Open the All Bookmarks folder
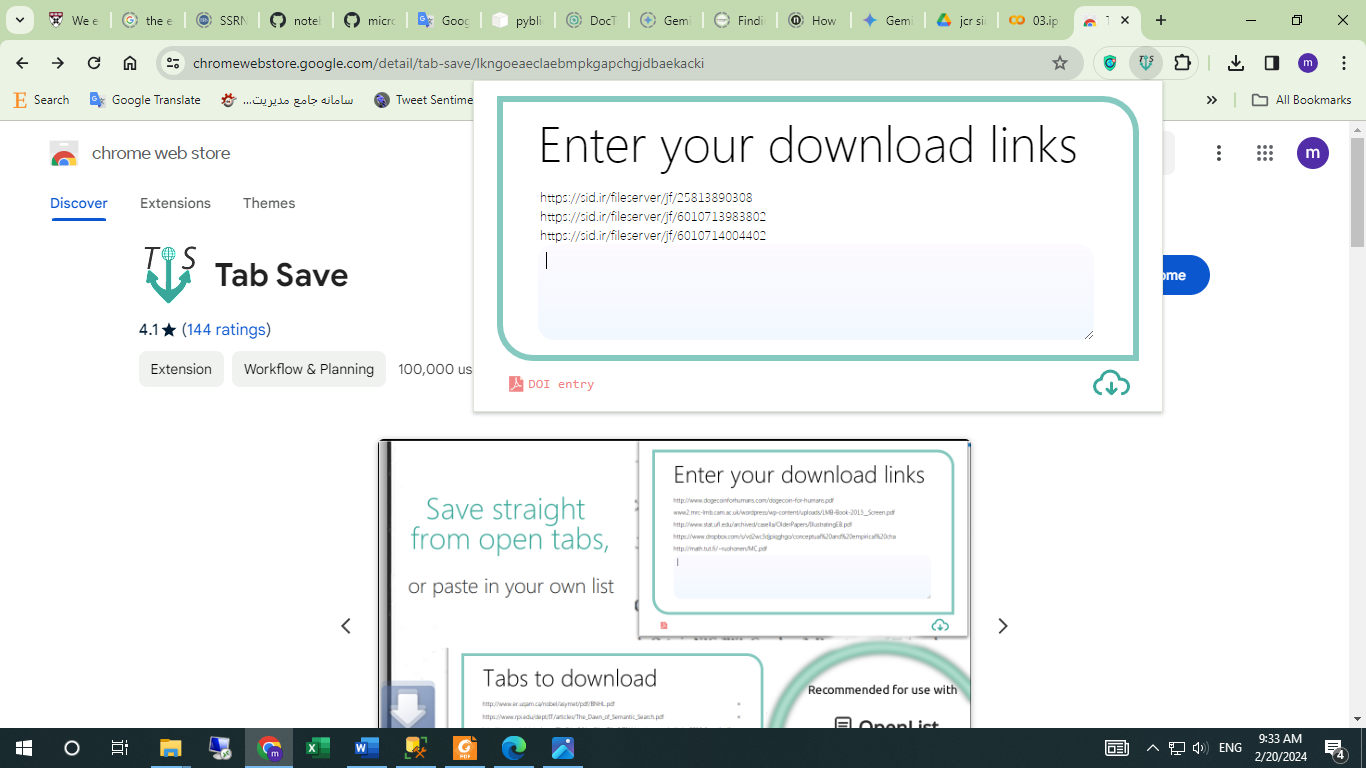Viewport: 1366px width, 768px height. pos(1302,100)
